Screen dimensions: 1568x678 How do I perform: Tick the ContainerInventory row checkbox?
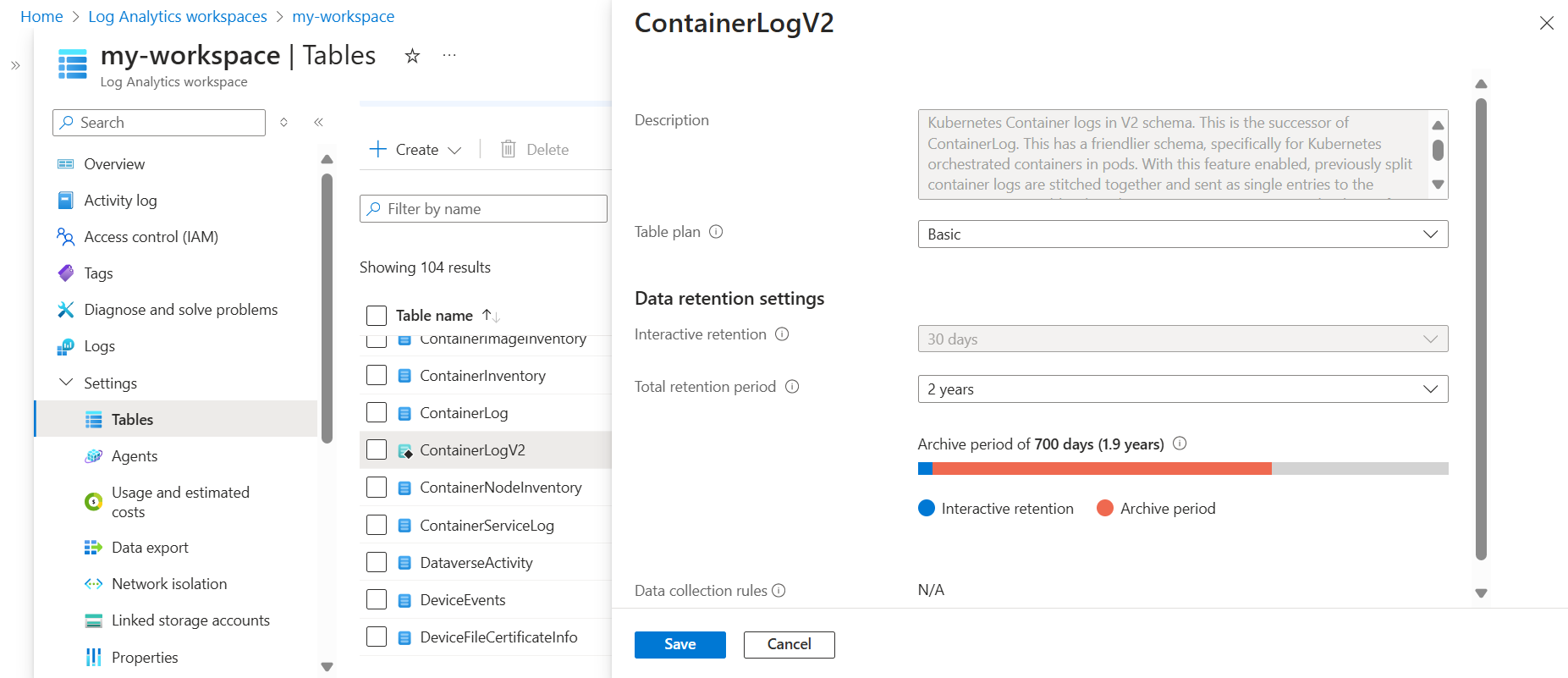[x=377, y=375]
